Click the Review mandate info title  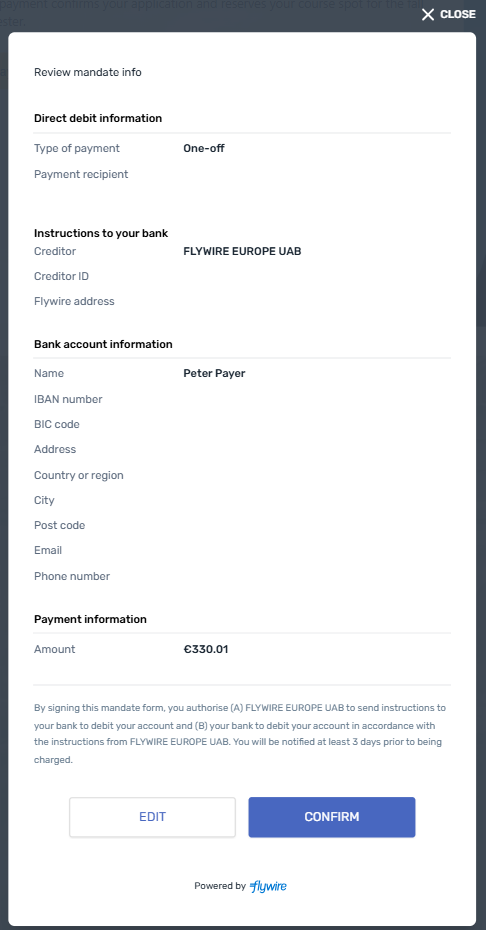[88, 72]
